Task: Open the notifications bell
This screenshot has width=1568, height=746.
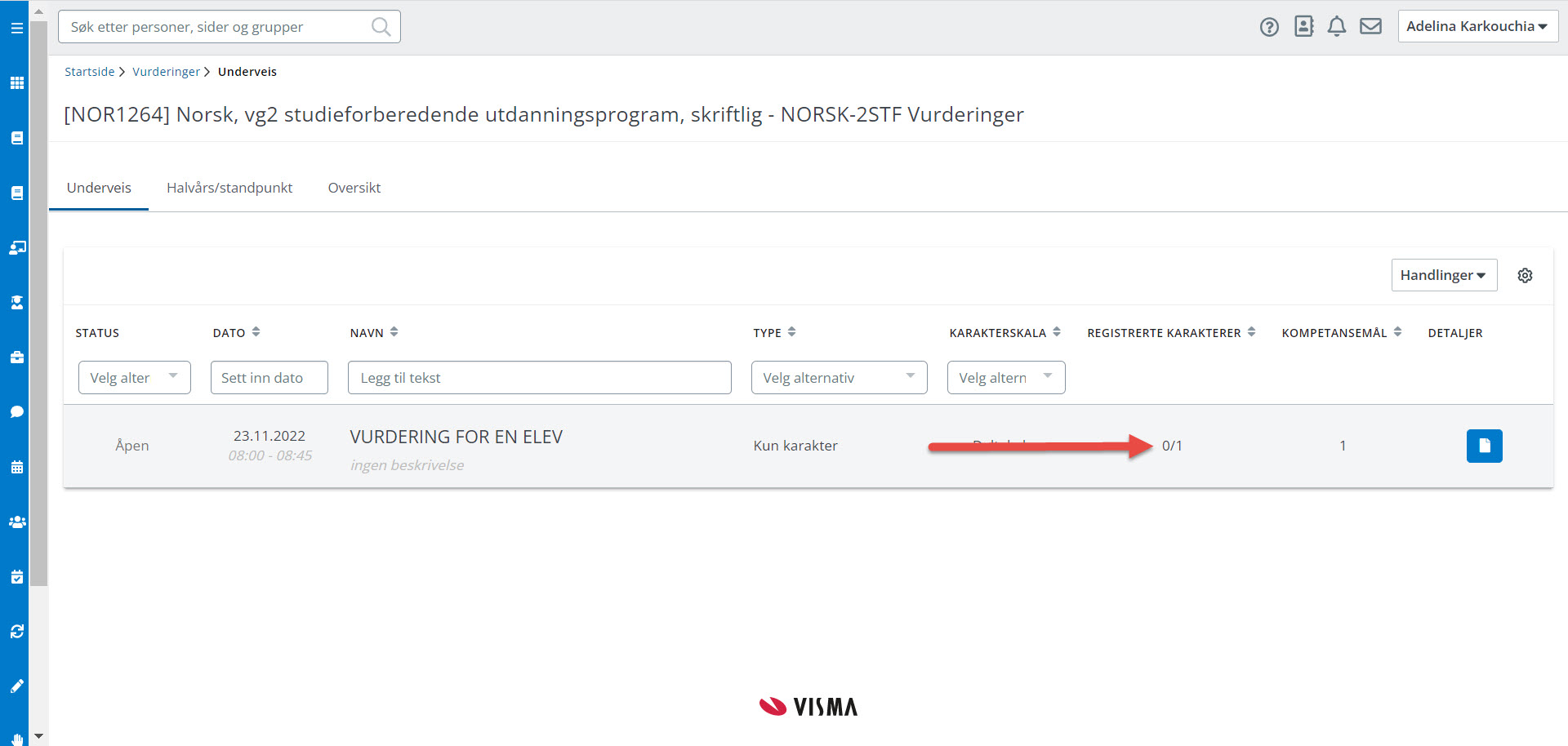Action: pos(1336,27)
